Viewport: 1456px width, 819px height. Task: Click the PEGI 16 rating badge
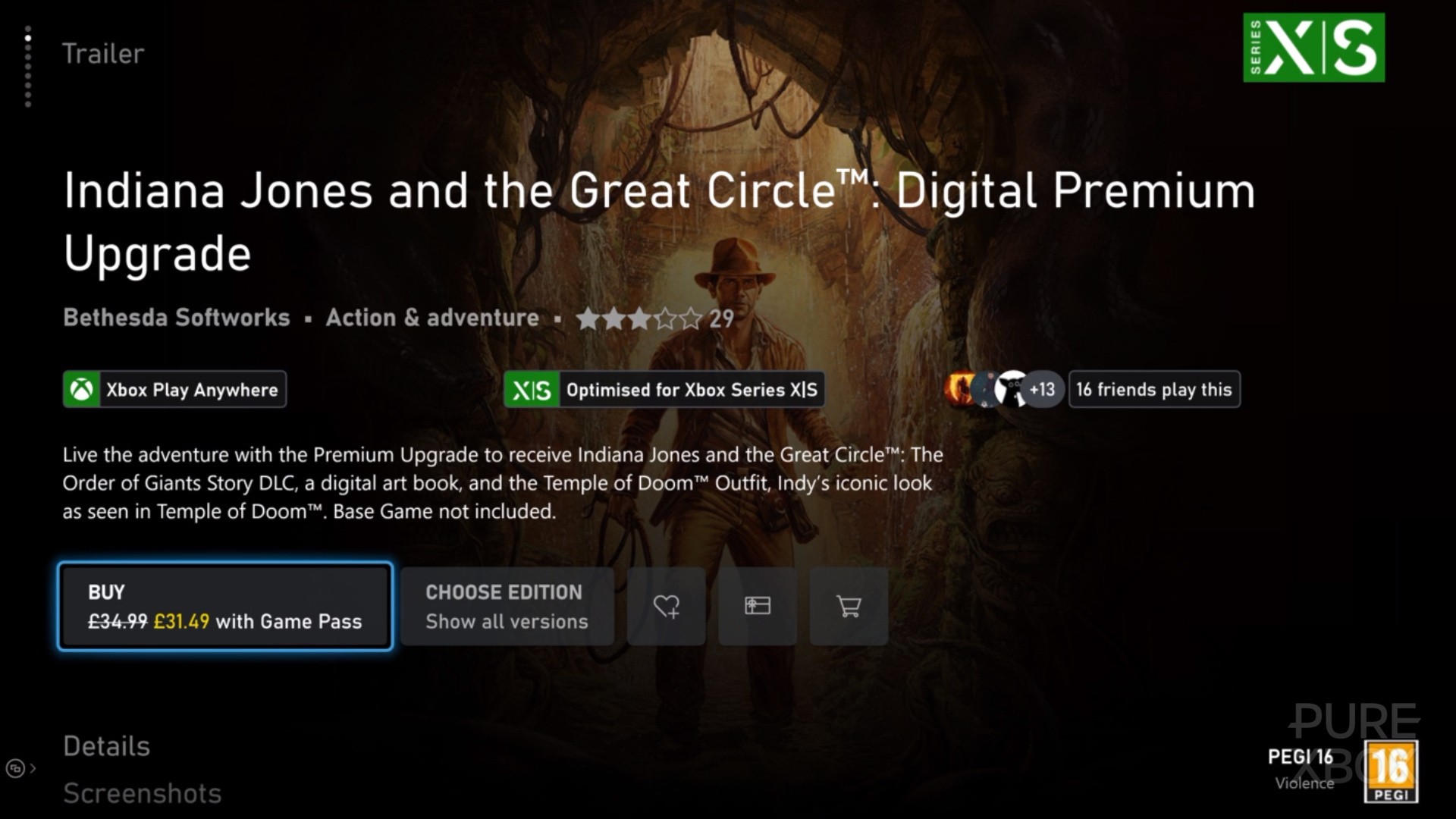[x=1391, y=772]
